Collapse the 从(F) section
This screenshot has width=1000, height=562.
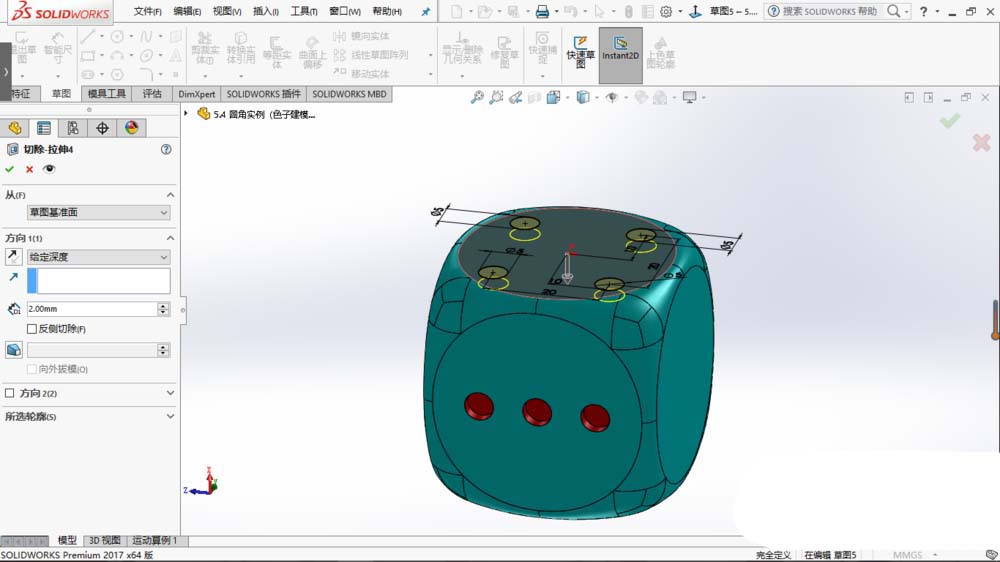coord(170,195)
